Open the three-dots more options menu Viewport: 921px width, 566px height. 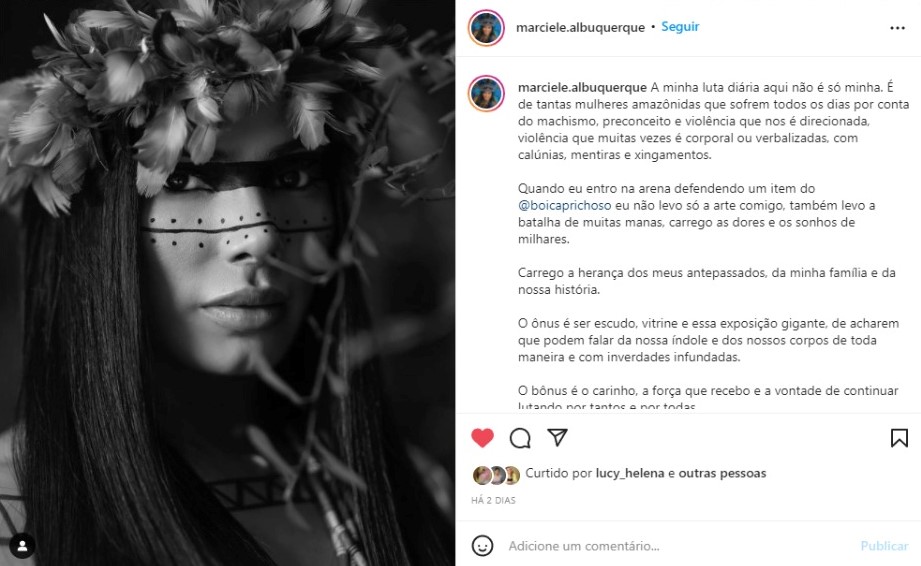pos(897,28)
